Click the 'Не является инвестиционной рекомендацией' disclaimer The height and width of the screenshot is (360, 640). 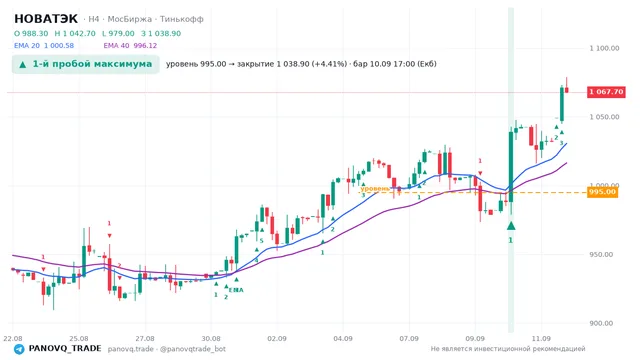click(x=508, y=349)
